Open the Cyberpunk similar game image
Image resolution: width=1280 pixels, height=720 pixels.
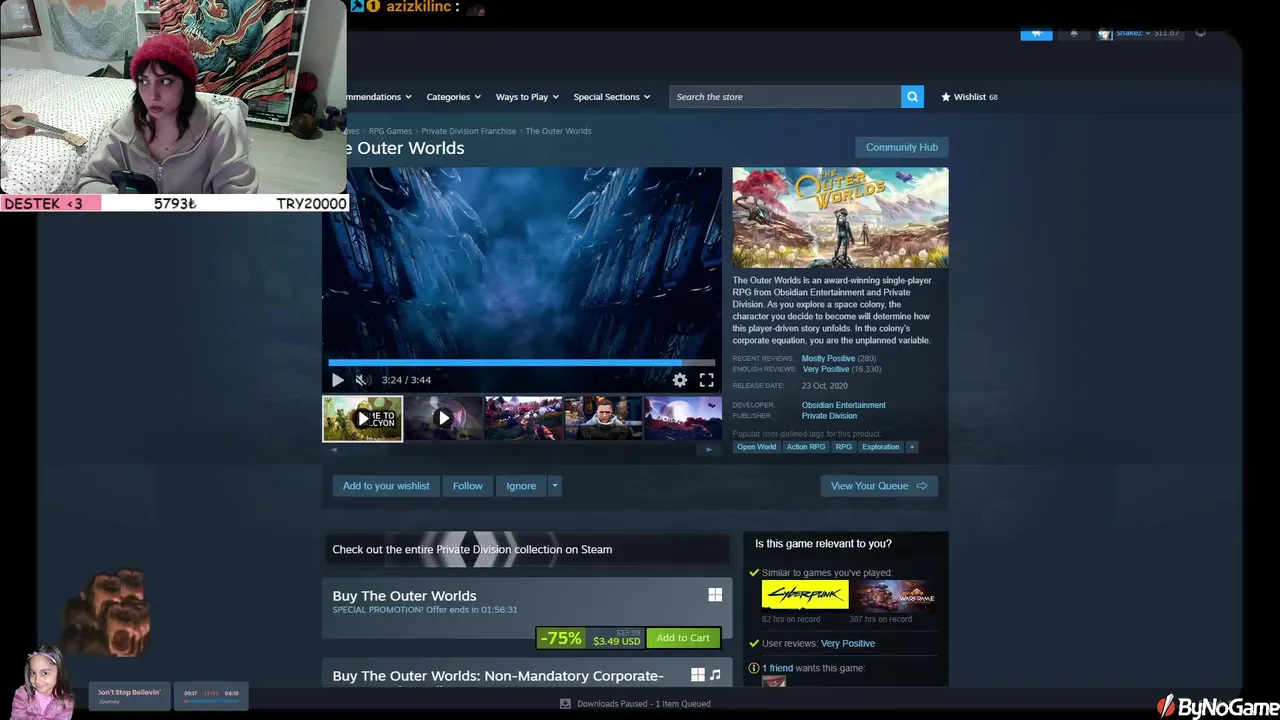click(805, 596)
